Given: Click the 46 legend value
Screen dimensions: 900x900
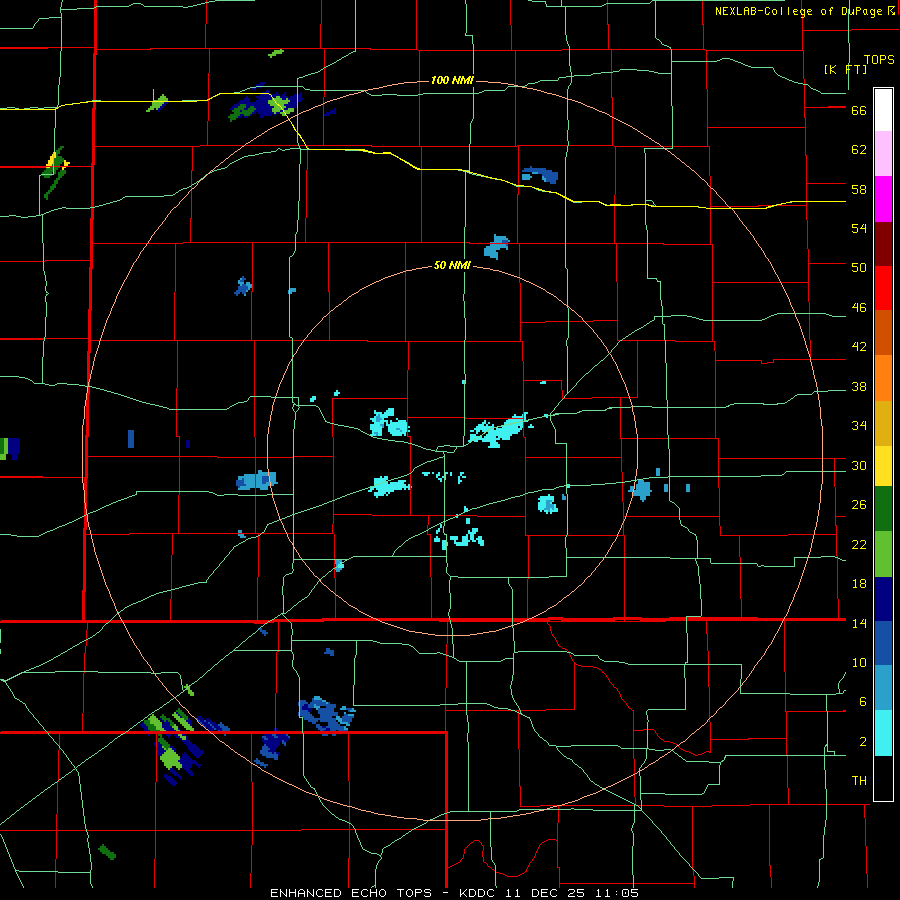Looking at the screenshot, I should point(859,308).
